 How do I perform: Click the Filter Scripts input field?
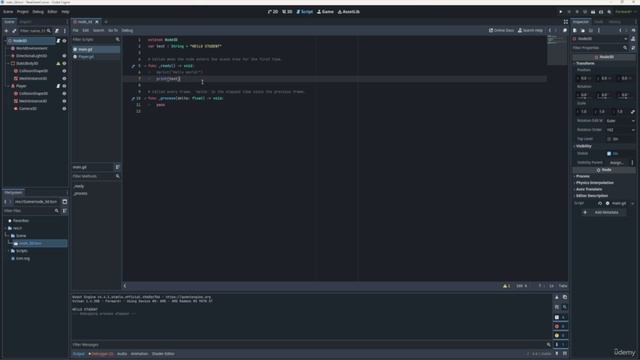93,40
